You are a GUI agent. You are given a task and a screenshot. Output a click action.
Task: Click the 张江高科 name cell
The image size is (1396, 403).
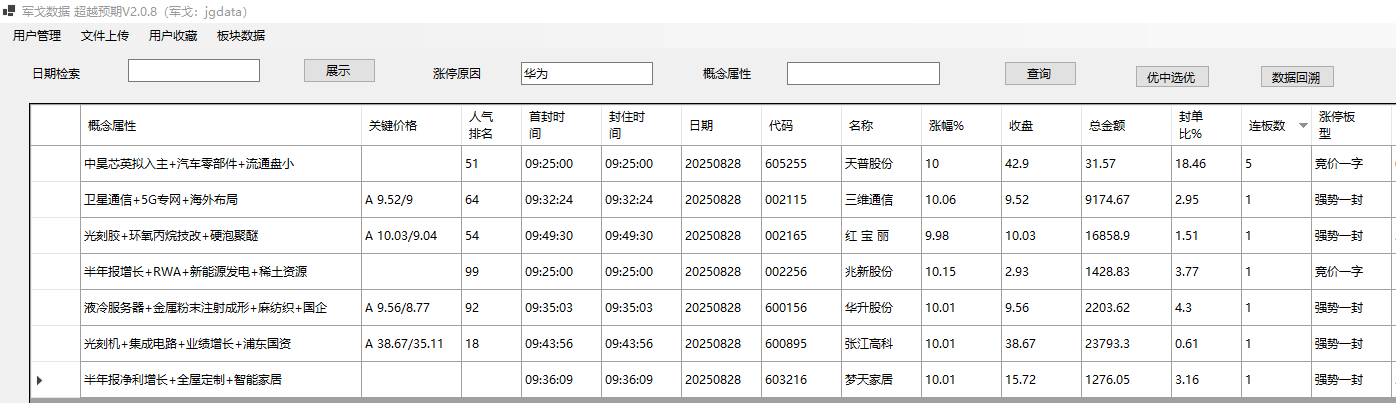pyautogui.click(x=868, y=344)
